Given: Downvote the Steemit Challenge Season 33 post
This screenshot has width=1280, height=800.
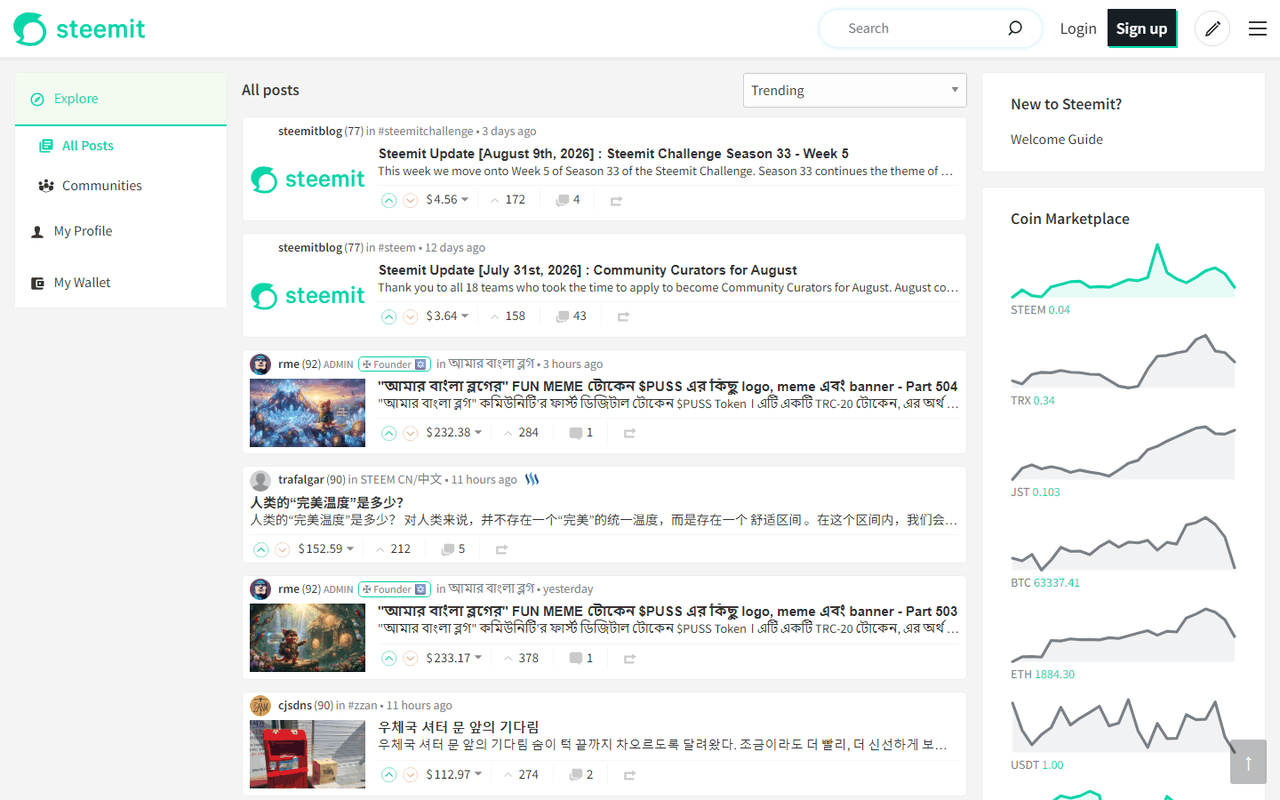Looking at the screenshot, I should click(x=410, y=200).
